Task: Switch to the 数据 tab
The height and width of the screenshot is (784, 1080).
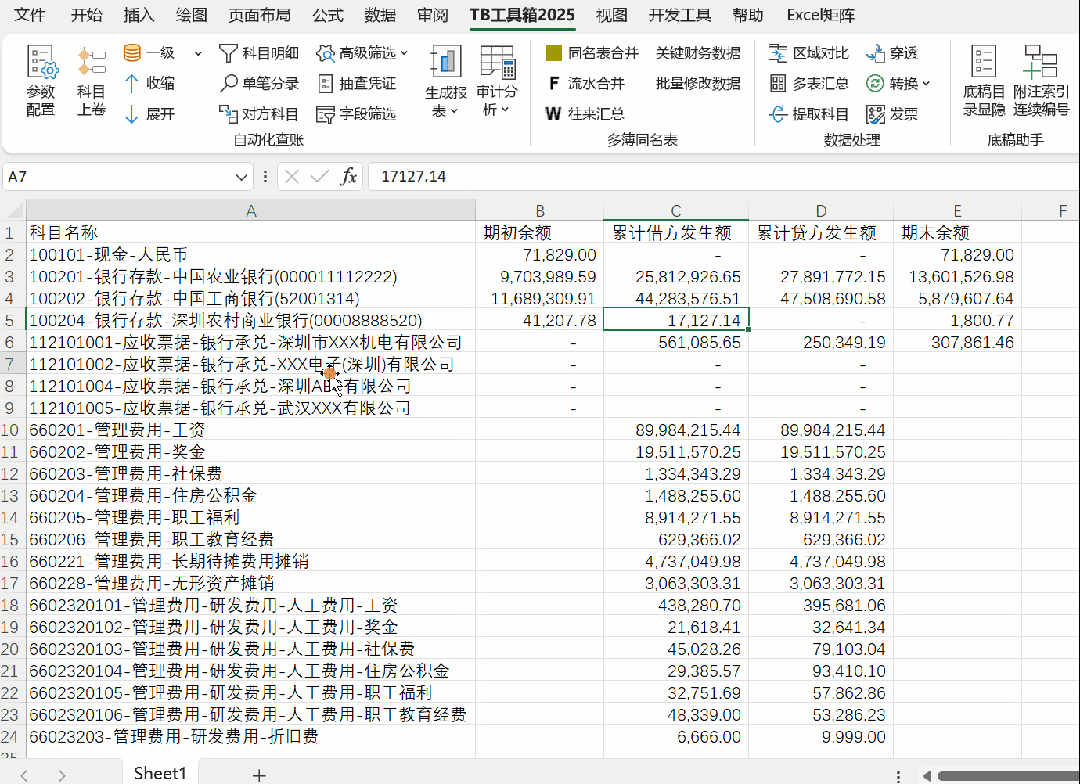Action: tap(380, 14)
